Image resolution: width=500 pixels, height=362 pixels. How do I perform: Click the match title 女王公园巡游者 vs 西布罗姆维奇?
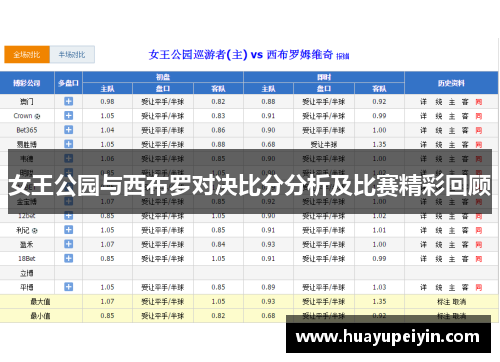241,54
